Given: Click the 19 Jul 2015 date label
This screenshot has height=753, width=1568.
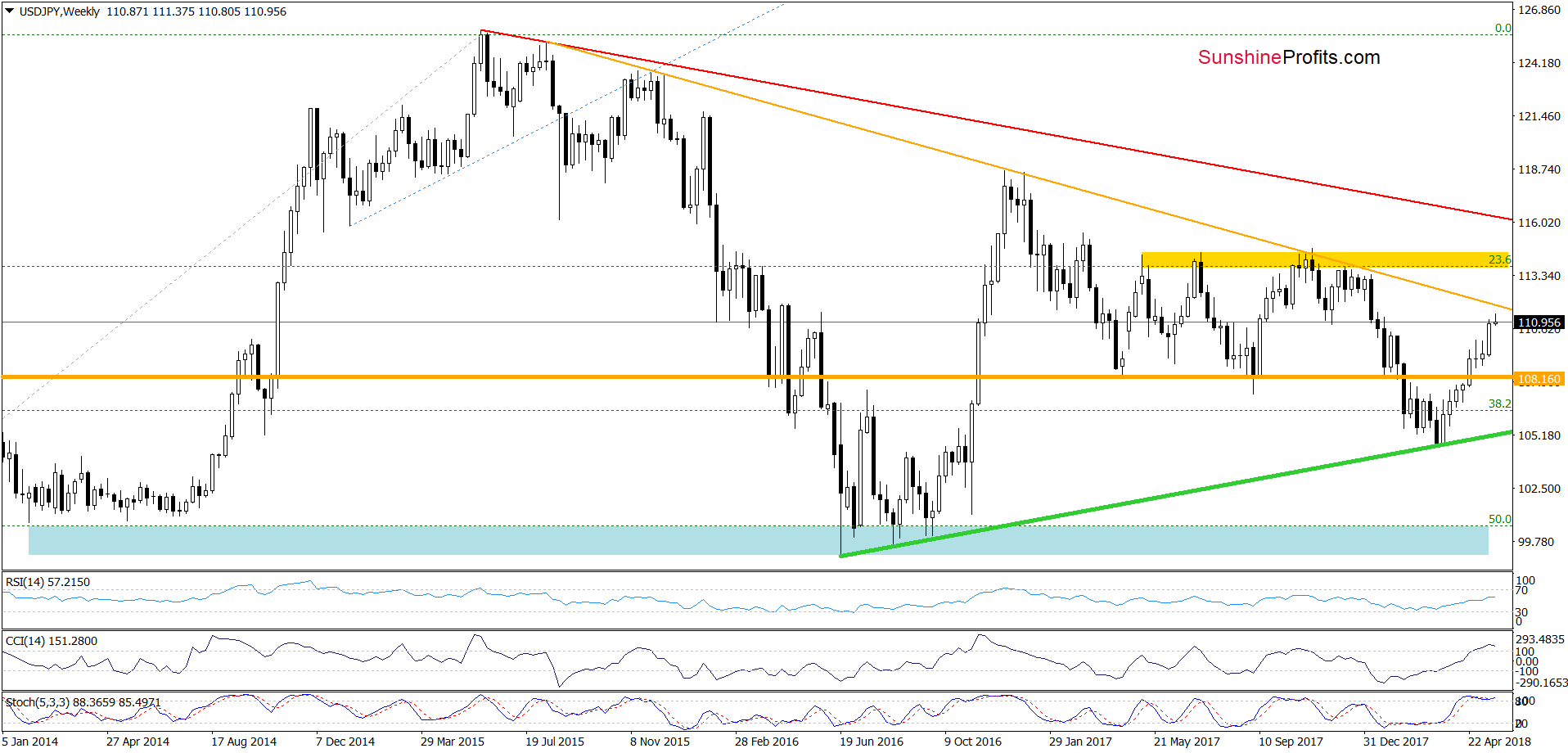Looking at the screenshot, I should [555, 742].
